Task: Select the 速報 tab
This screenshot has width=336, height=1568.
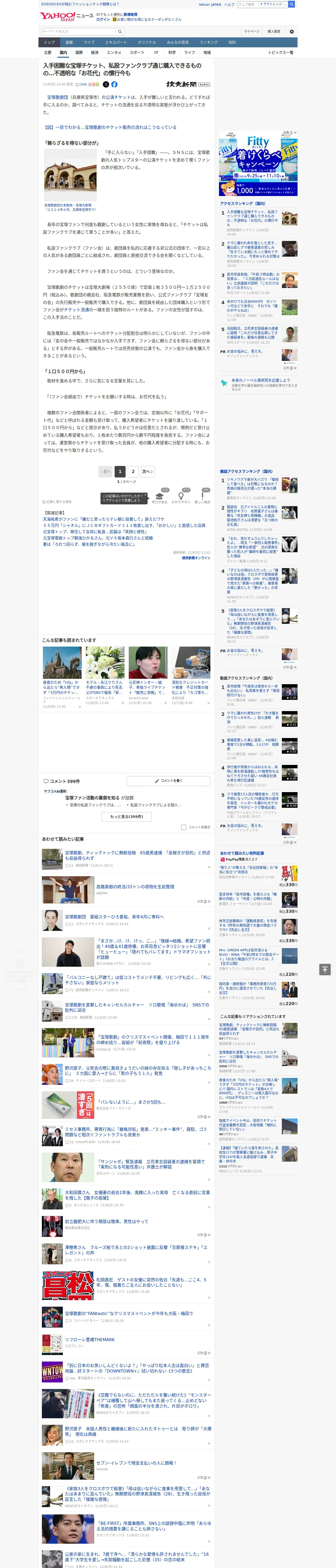Action: coord(69,43)
